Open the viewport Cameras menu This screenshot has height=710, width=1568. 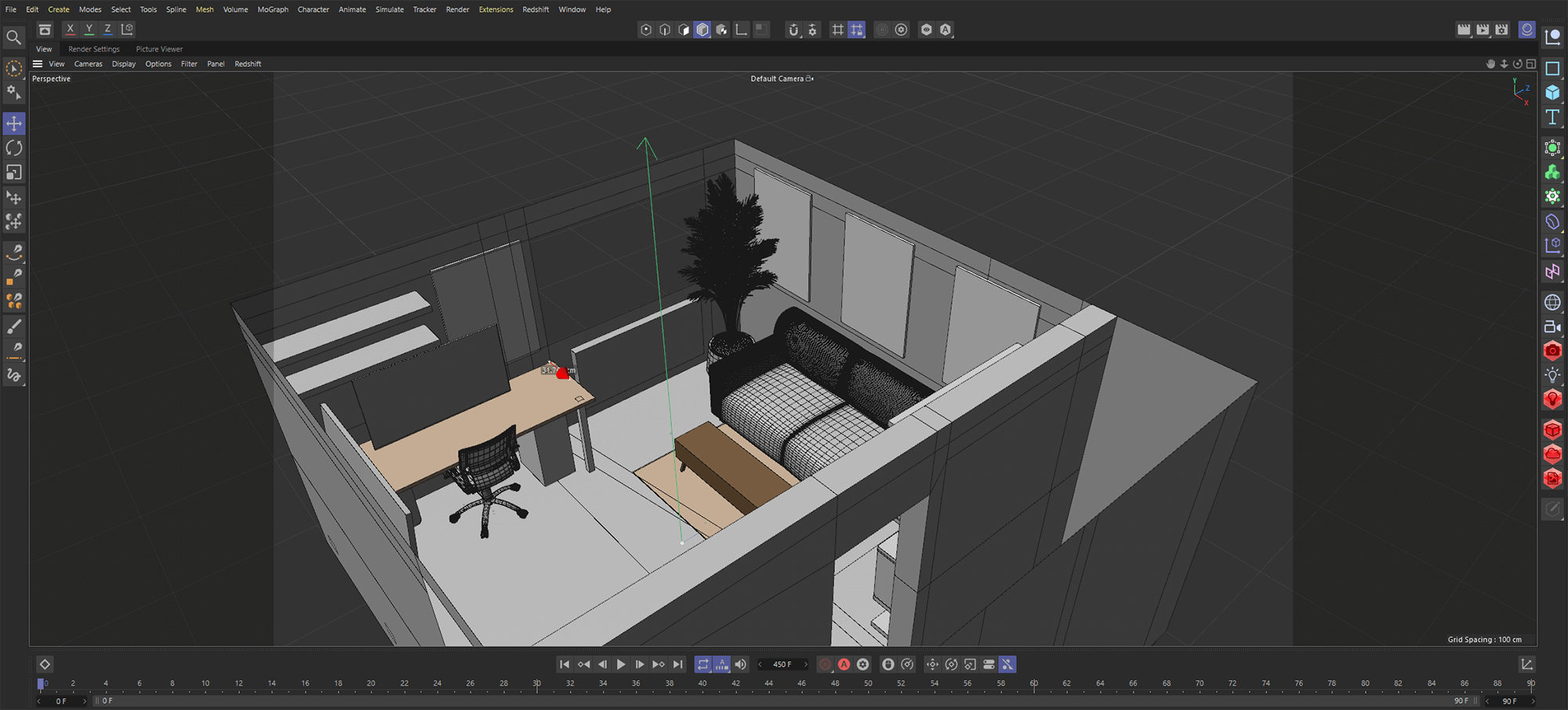tap(88, 64)
